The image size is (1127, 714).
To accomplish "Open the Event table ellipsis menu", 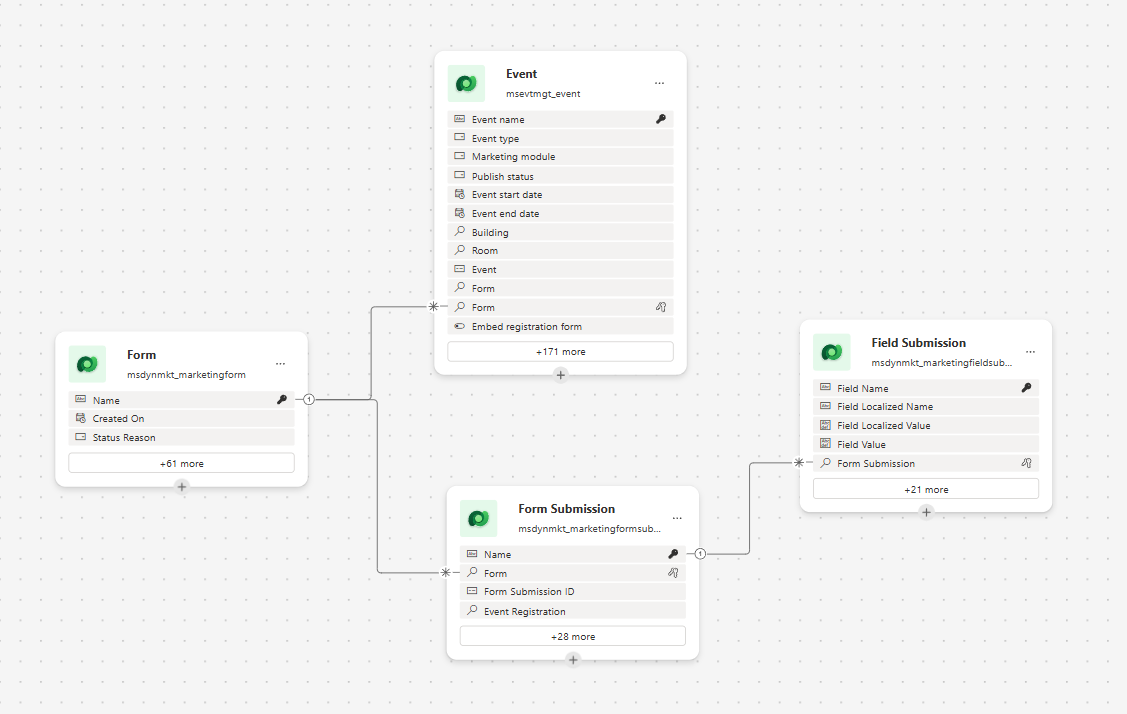I will click(x=659, y=83).
